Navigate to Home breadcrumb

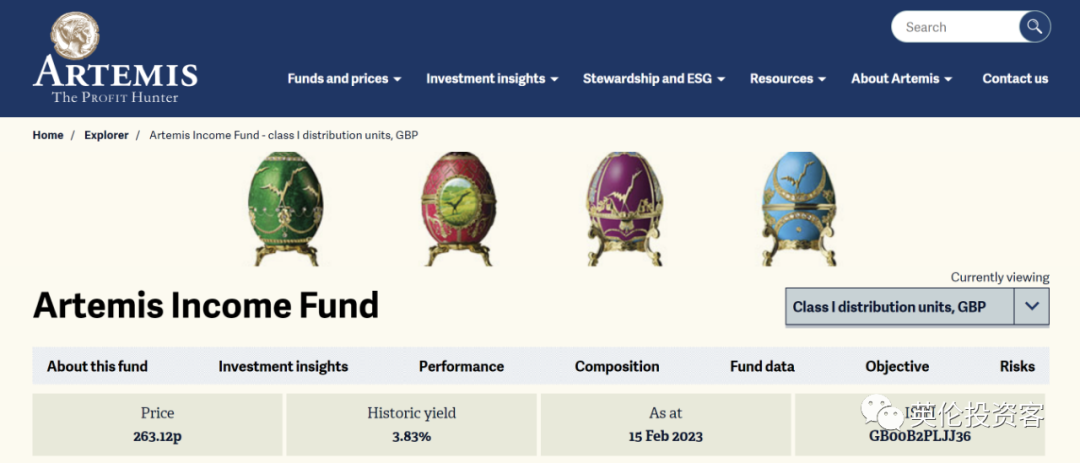click(48, 135)
